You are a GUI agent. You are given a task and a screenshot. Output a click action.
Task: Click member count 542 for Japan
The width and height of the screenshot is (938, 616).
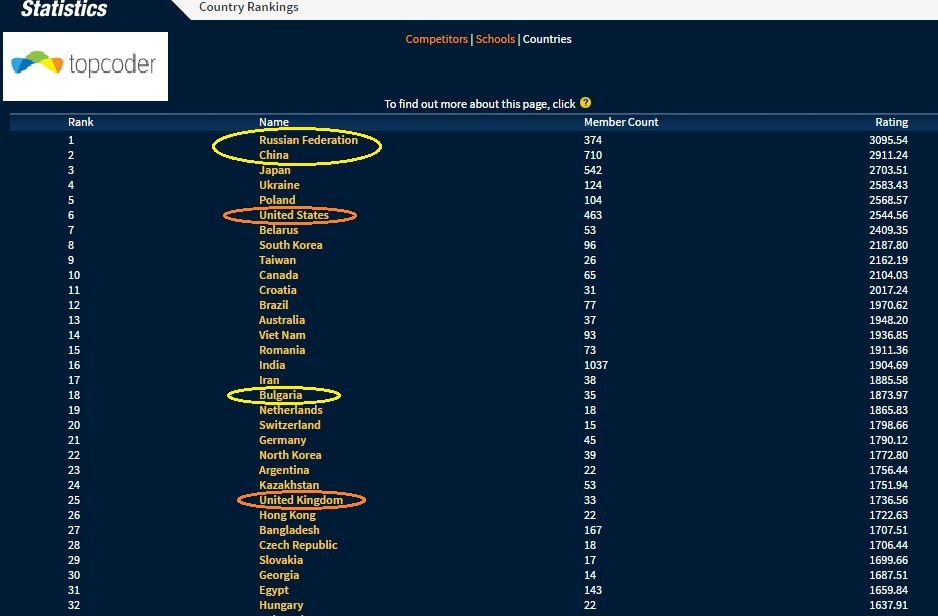point(593,170)
